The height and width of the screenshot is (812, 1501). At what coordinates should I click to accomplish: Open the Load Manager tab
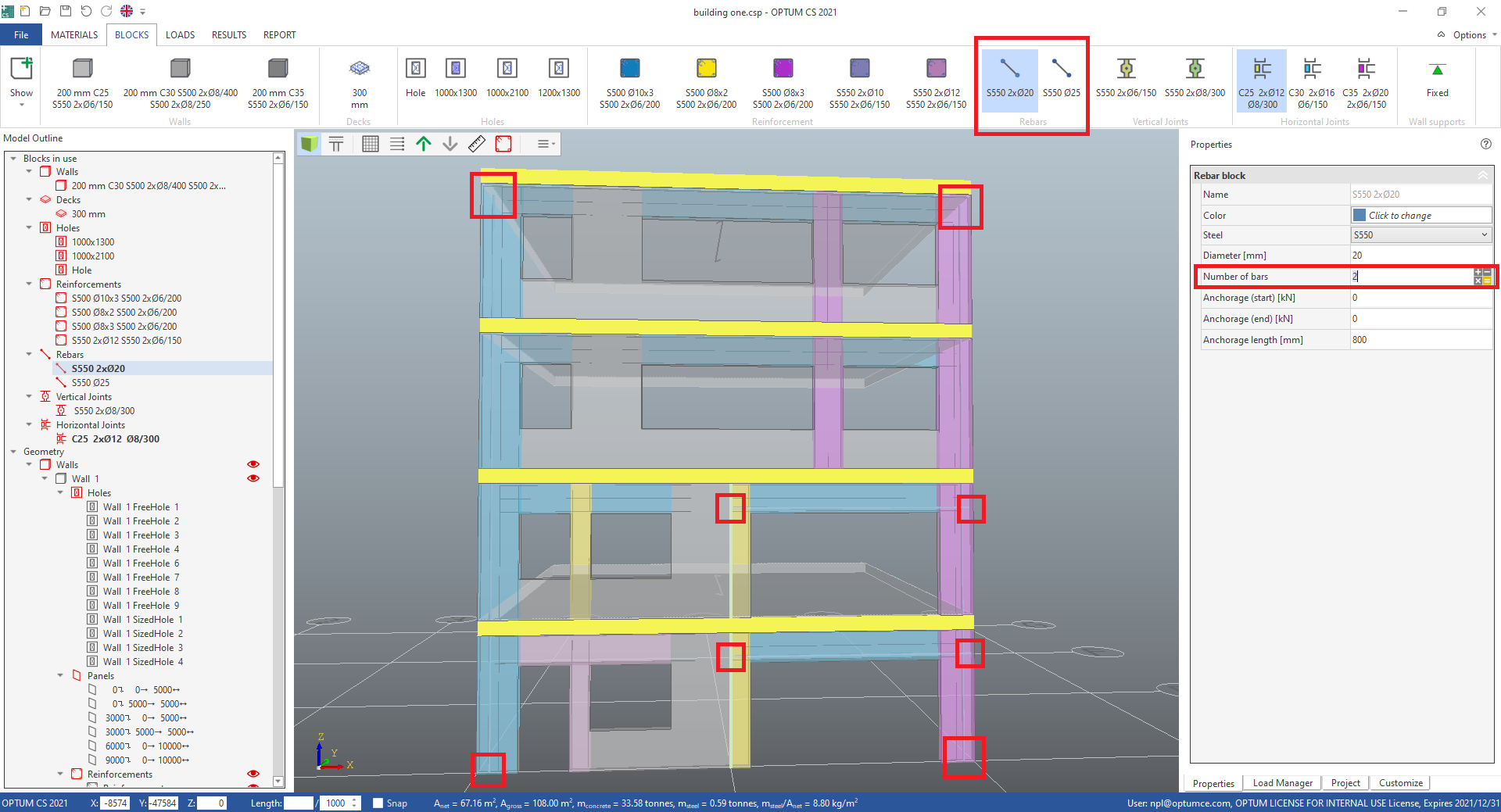pos(1282,783)
